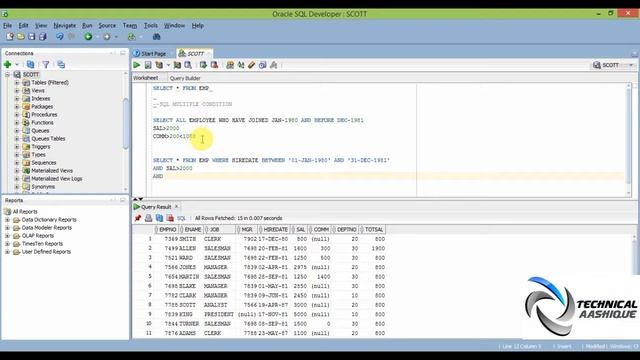Click the SQL Tuning Advisor icon

pos(188,65)
